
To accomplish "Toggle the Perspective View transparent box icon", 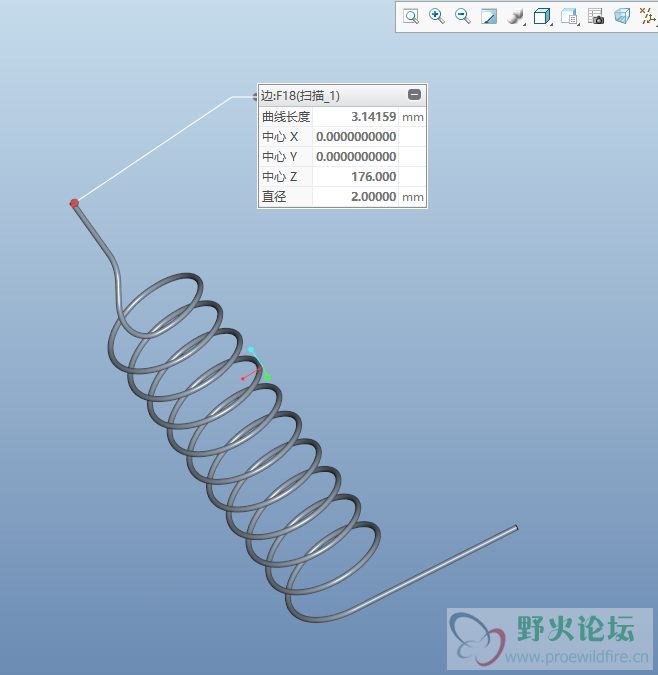I will pyautogui.click(x=622, y=17).
